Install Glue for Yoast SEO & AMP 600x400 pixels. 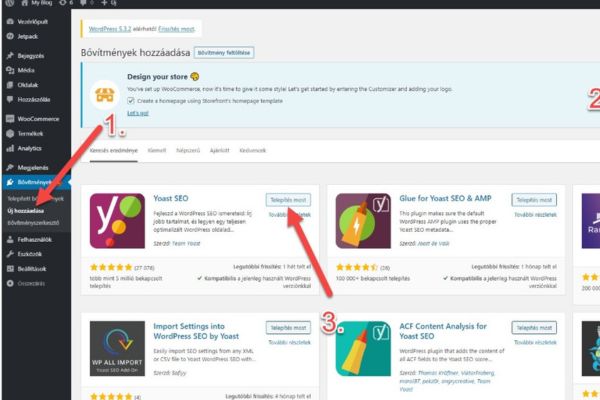pos(534,200)
